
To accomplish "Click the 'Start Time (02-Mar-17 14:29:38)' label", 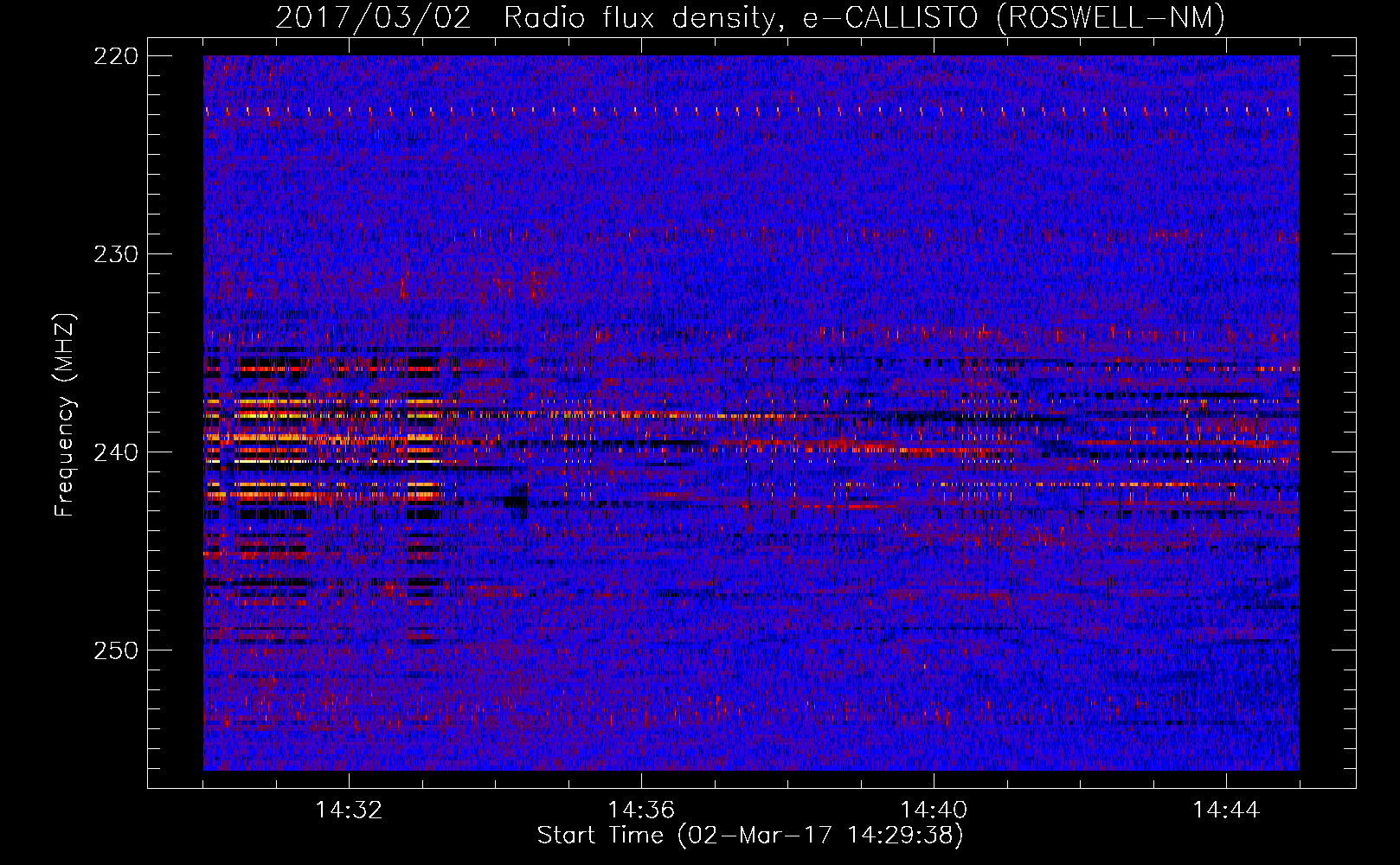I will [x=750, y=836].
